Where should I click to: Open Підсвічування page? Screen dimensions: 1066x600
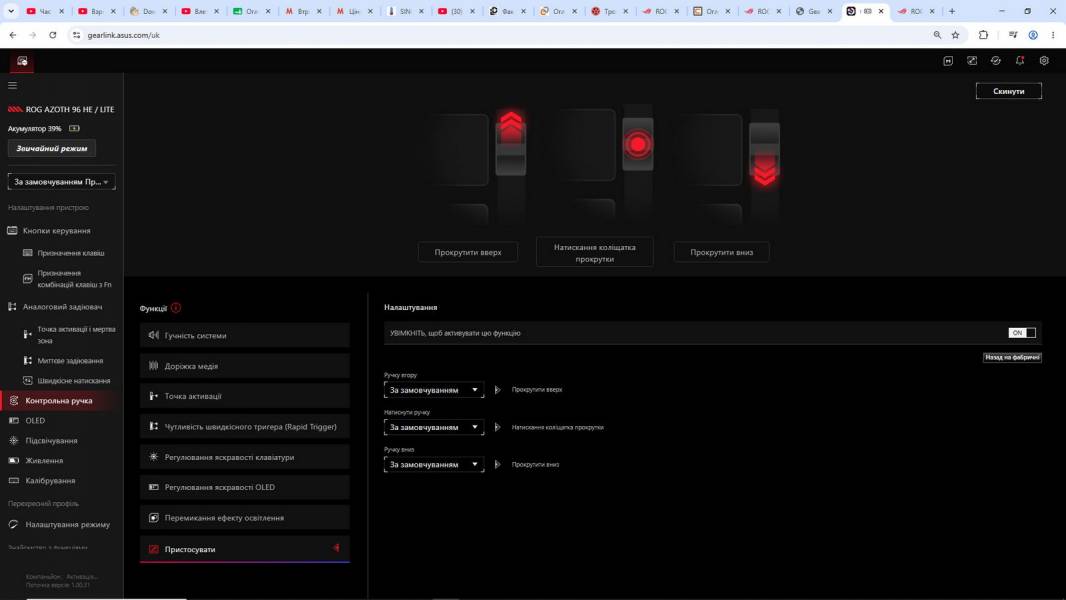[51, 441]
